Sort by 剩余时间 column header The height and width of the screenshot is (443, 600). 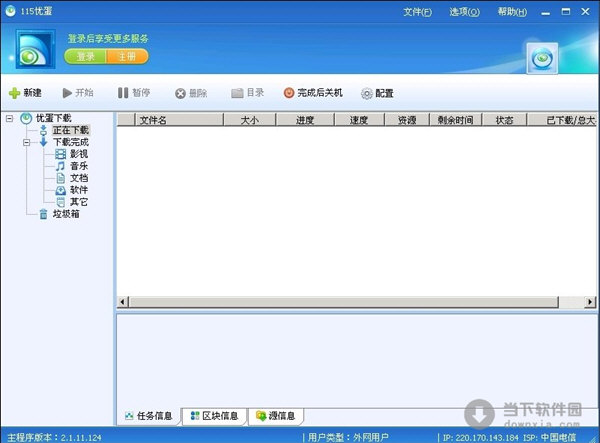[455, 120]
